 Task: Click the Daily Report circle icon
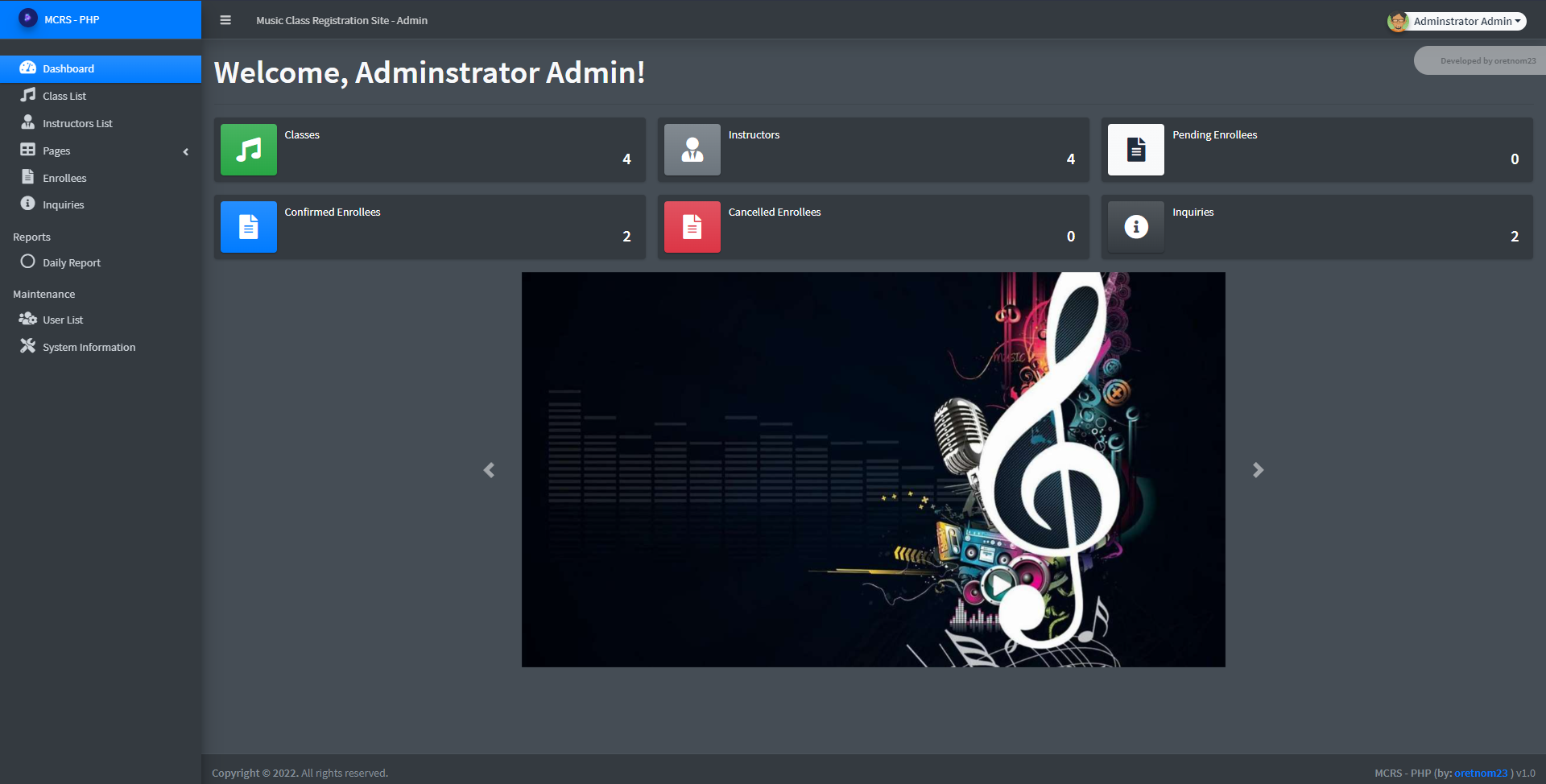tap(28, 262)
